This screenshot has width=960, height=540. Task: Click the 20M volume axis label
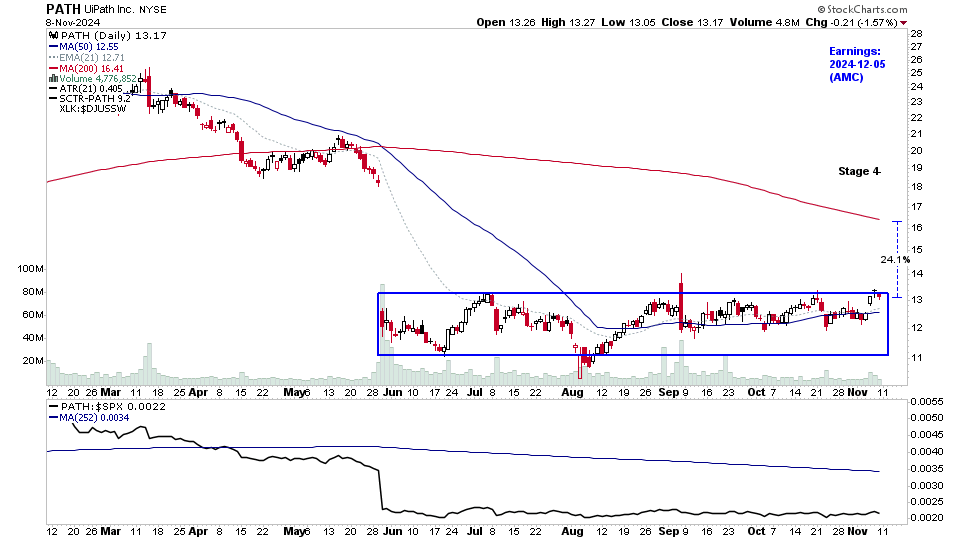click(33, 361)
